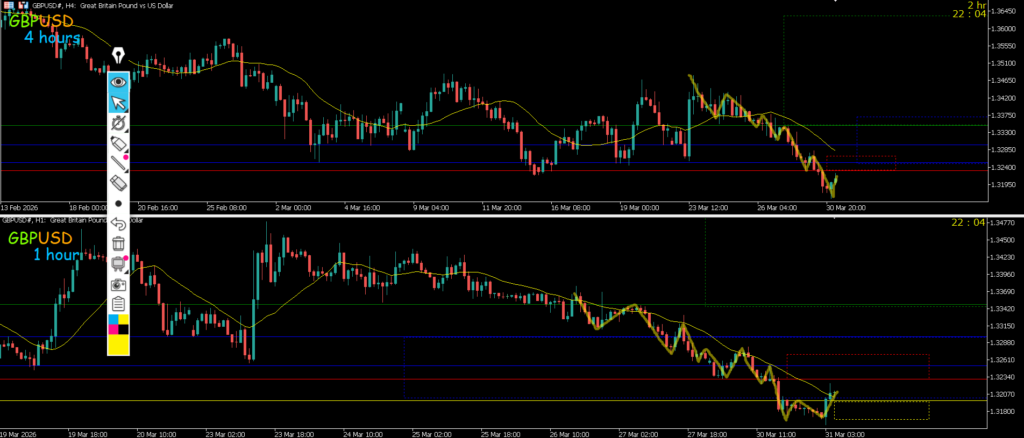Open the stamp tool dropdown below the trash

[119, 264]
